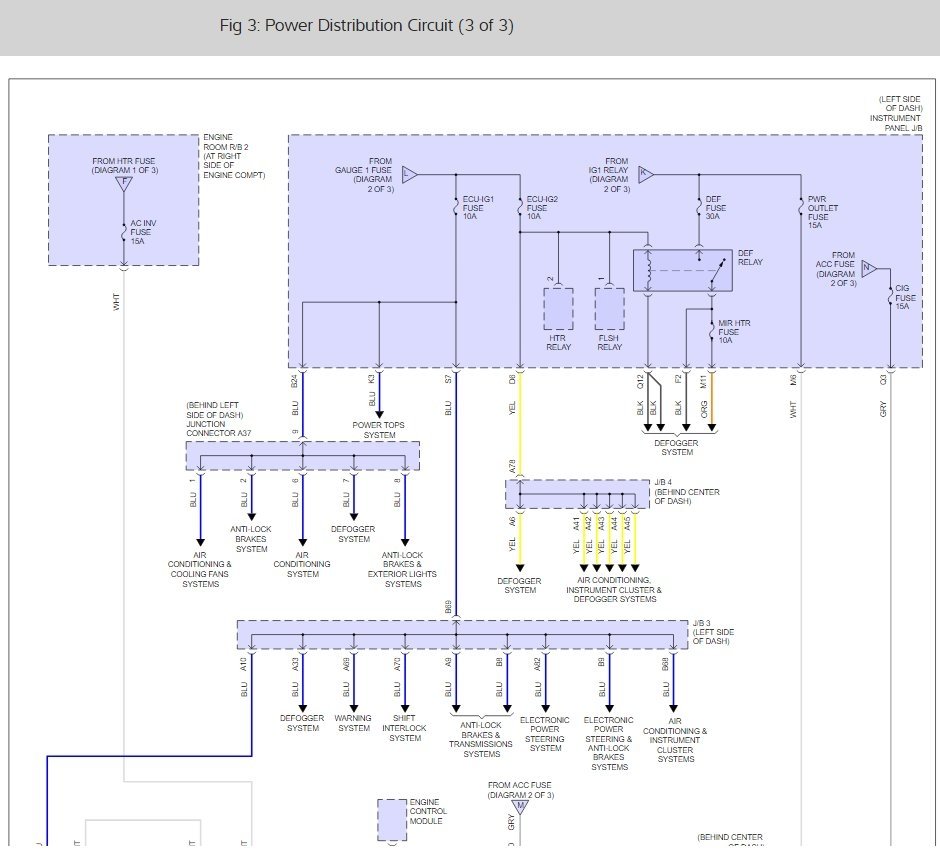
Task: Click the K connector triangle from IG1 relay
Action: coord(646,175)
